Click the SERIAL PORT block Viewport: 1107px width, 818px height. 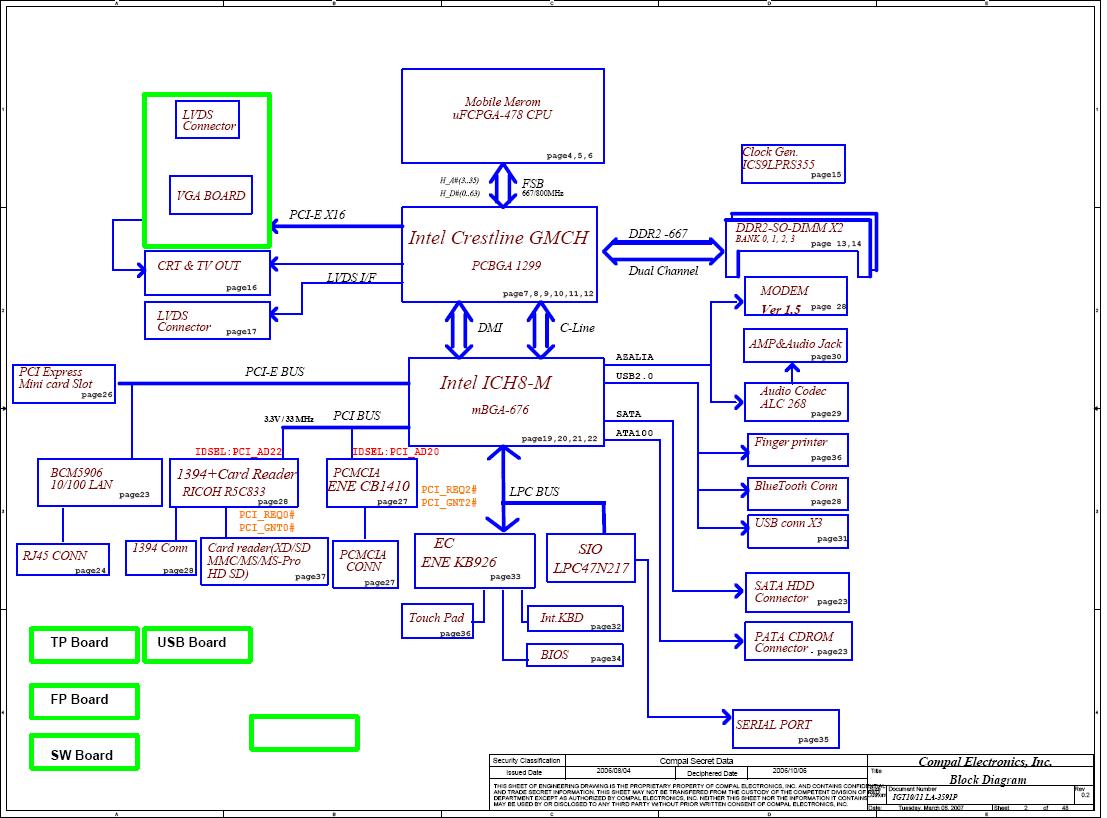[x=786, y=728]
